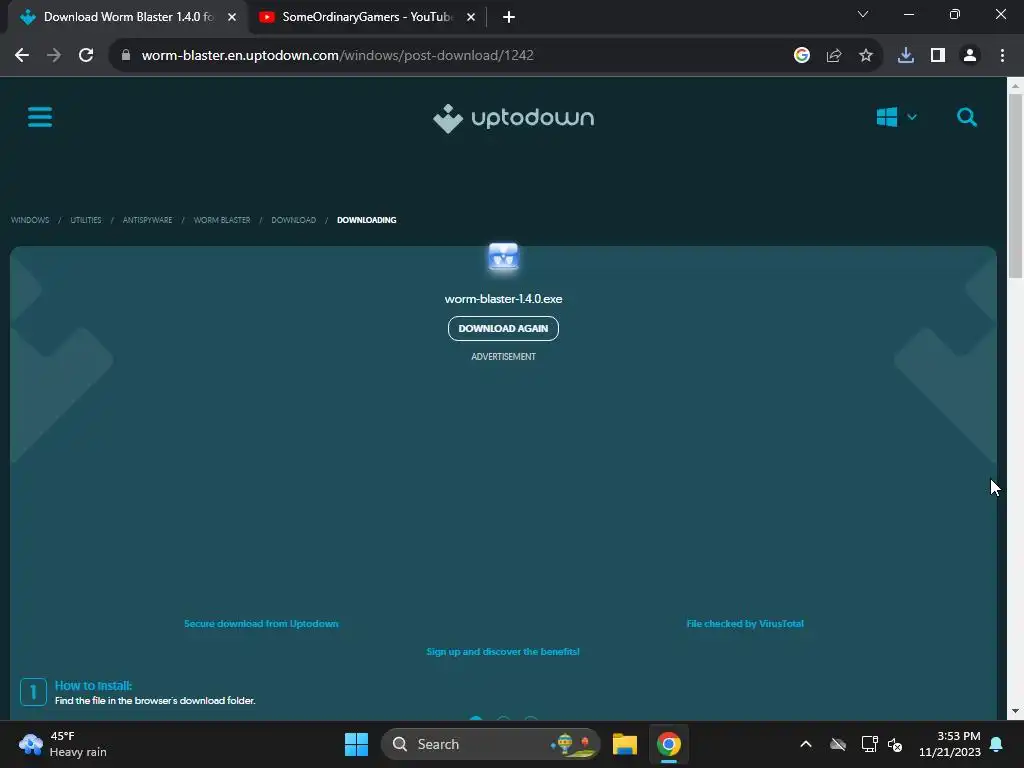Click the Uptodown logo
Screen dimensions: 1024x768
(513, 118)
